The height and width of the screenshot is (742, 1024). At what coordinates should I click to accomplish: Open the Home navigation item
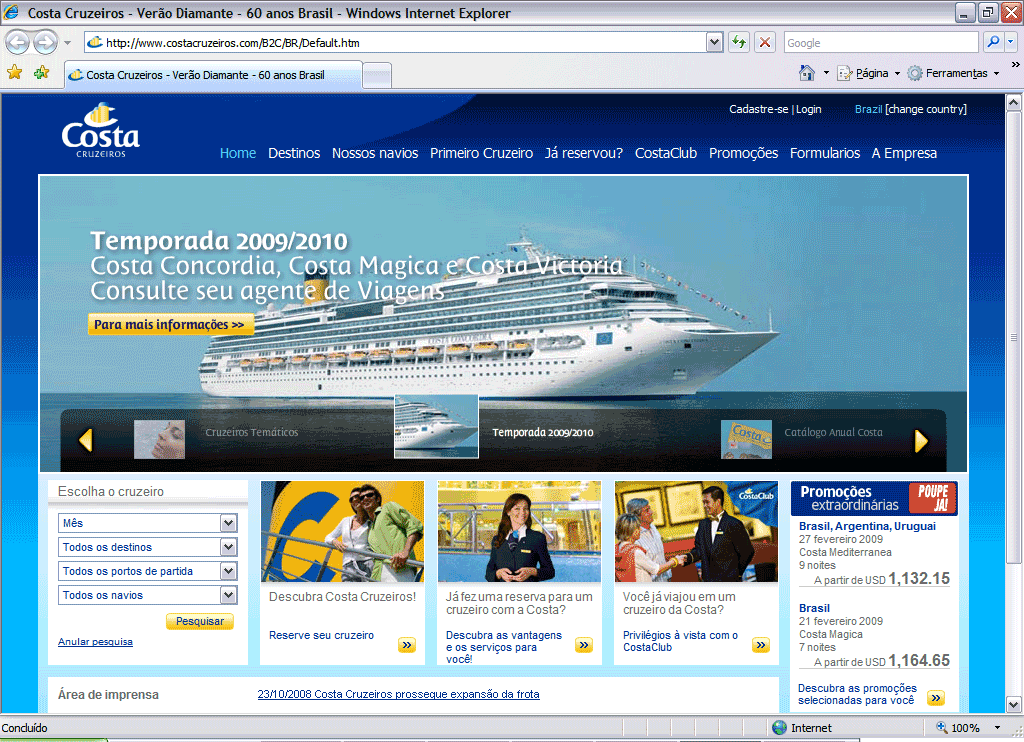point(238,153)
